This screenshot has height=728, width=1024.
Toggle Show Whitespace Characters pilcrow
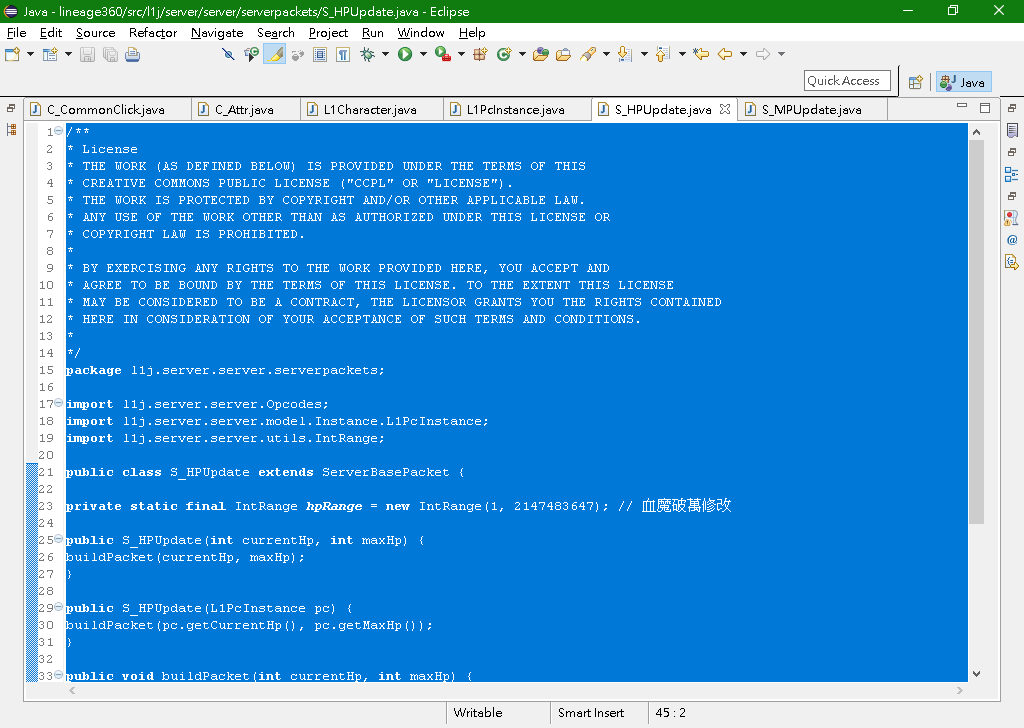pyautogui.click(x=344, y=55)
